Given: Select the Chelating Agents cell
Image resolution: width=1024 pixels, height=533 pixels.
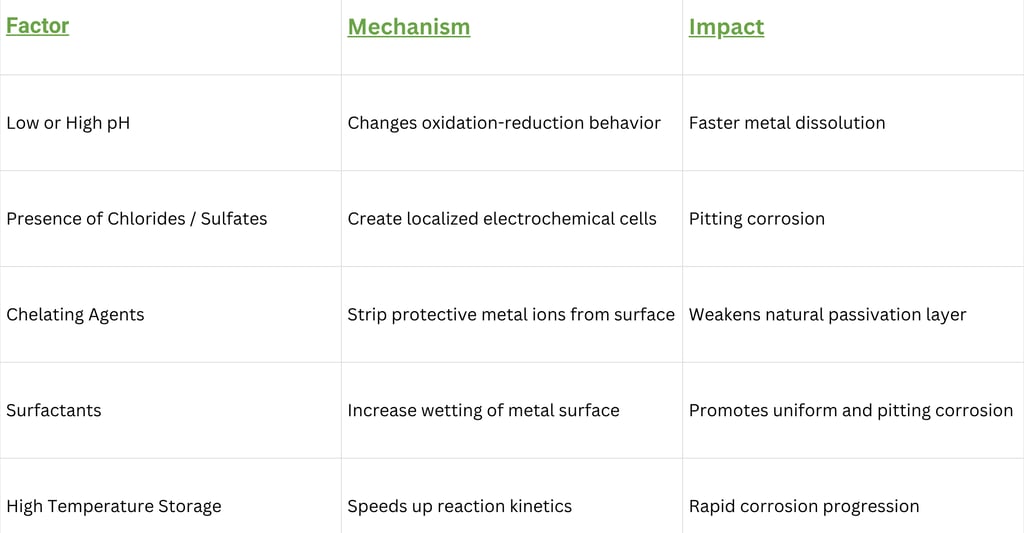Looking at the screenshot, I should coord(170,315).
